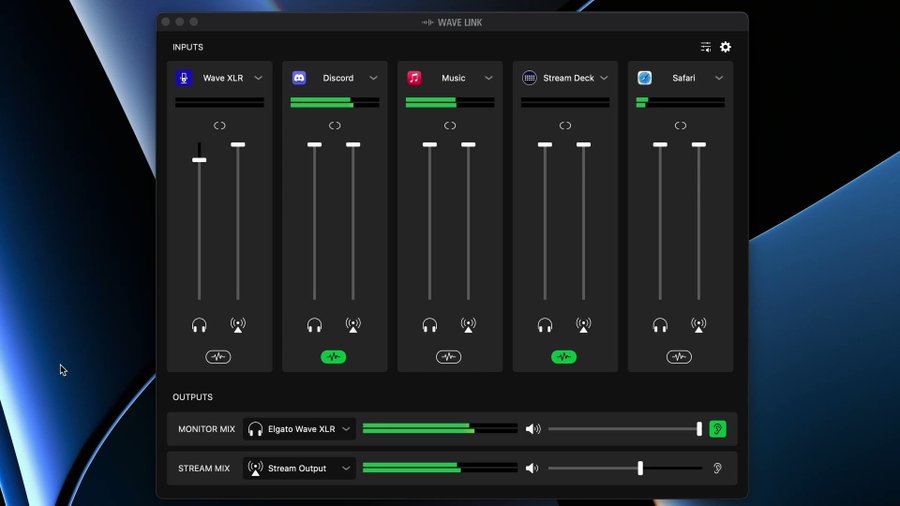Click the Safari stream volume fader
This screenshot has height=506, width=900.
coord(699,145)
